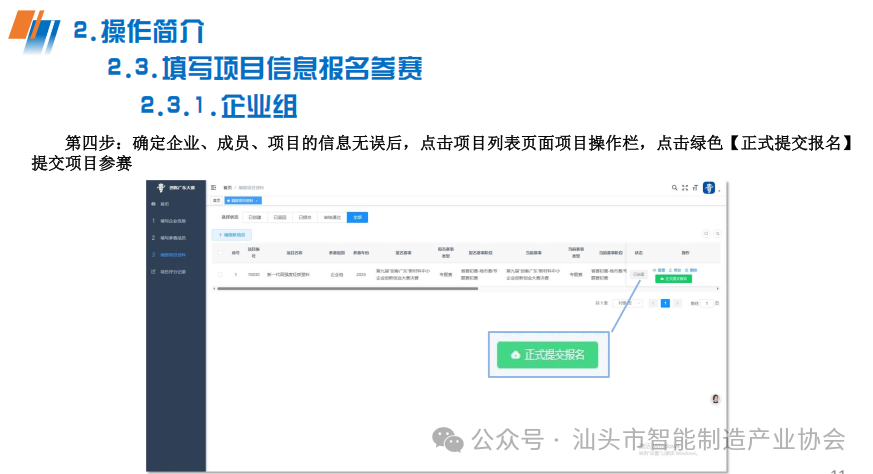Screen dimensions: 873x474
Task: Click the go-to-page number input
Action: click(707, 304)
